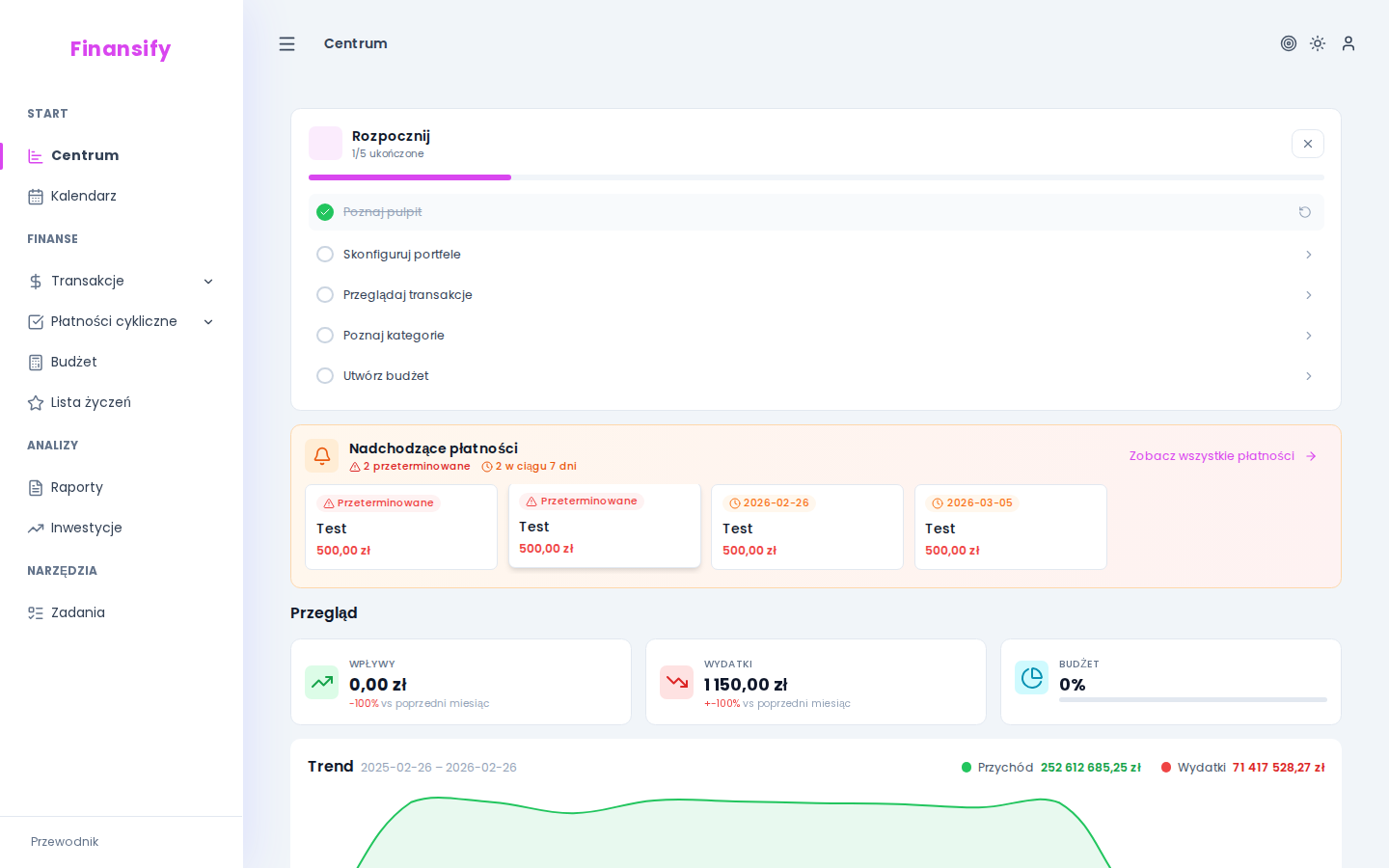Expand the Transakcje submenu
This screenshot has width=1389, height=868.
click(208, 282)
